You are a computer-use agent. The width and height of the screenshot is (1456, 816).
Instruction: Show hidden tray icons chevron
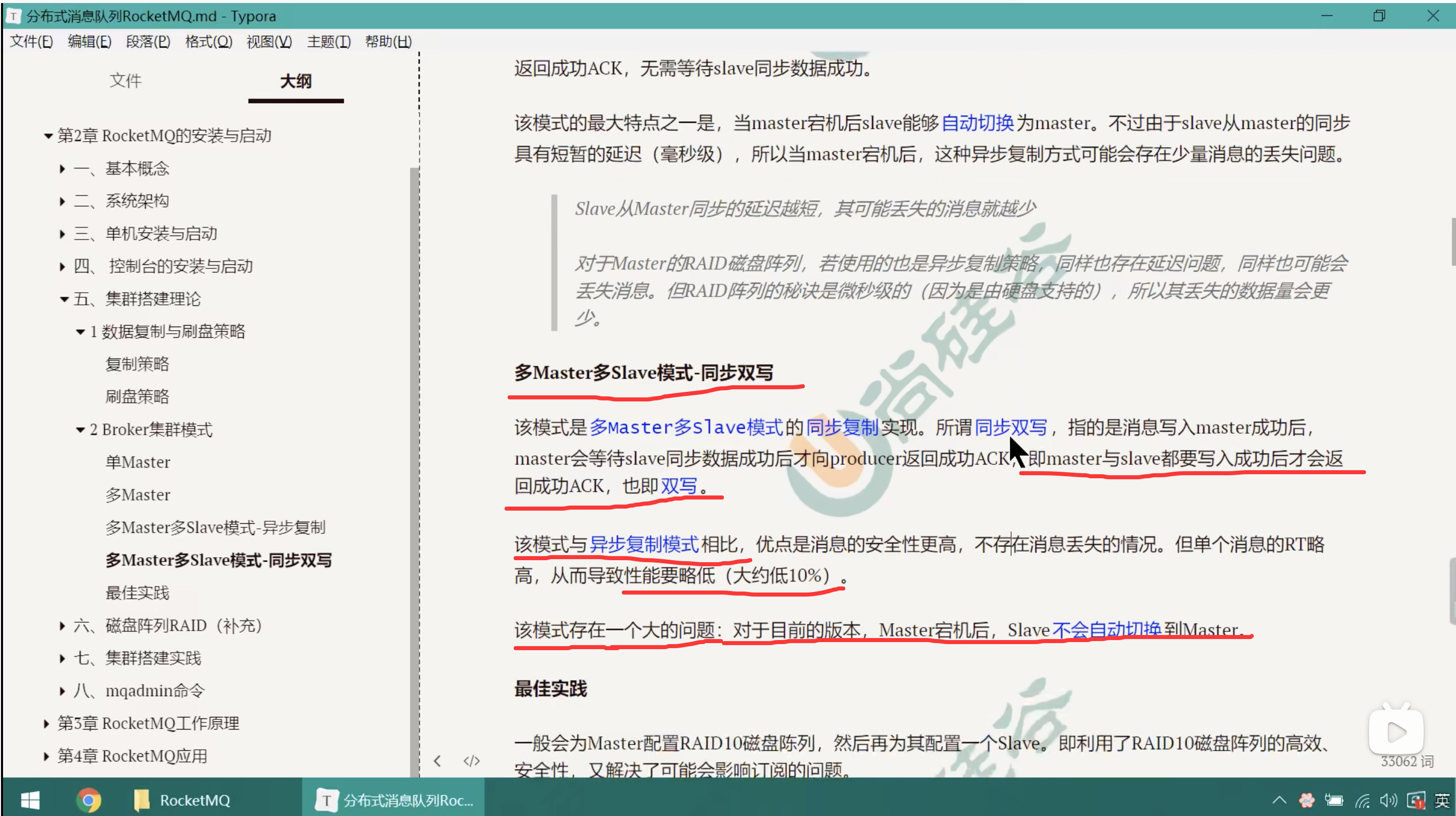click(1279, 800)
